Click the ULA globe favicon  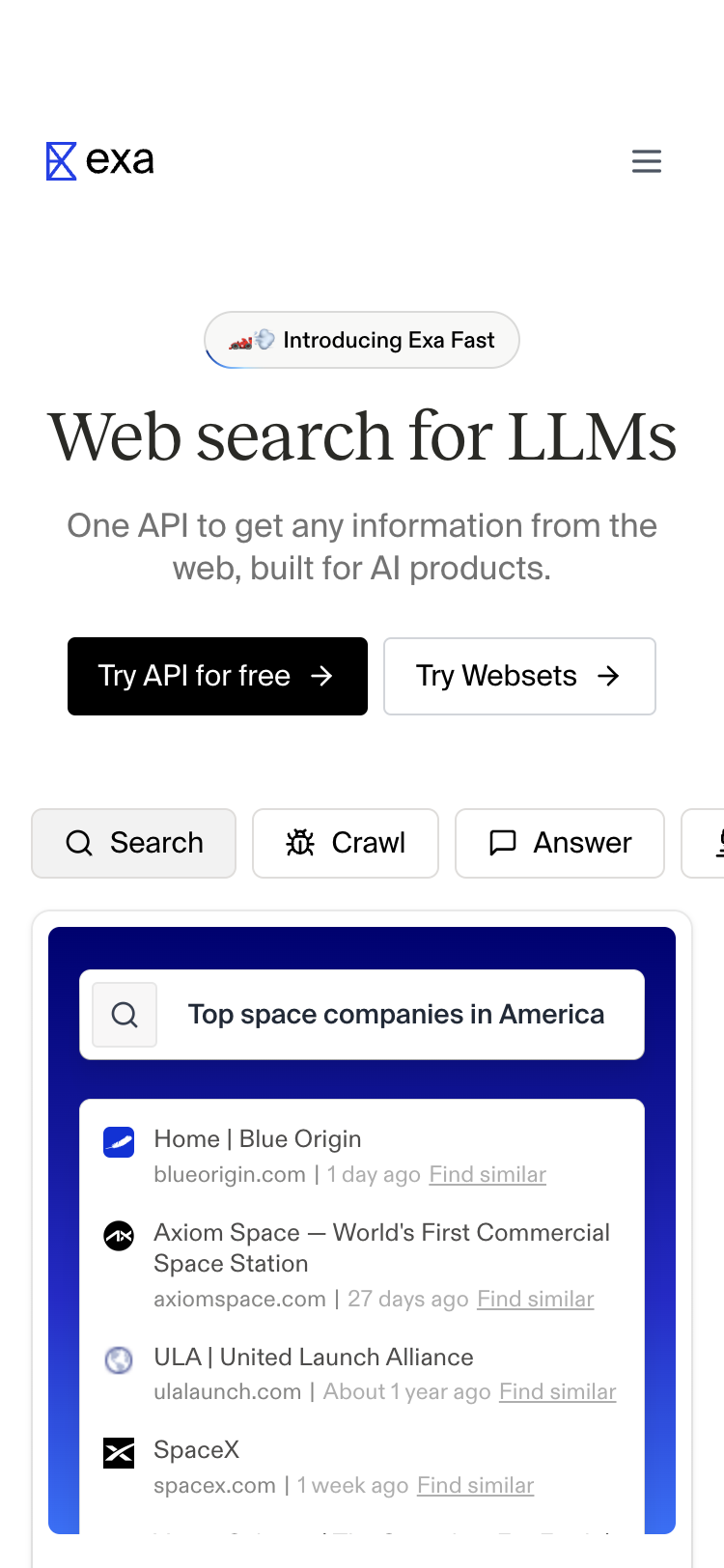[x=119, y=1359]
